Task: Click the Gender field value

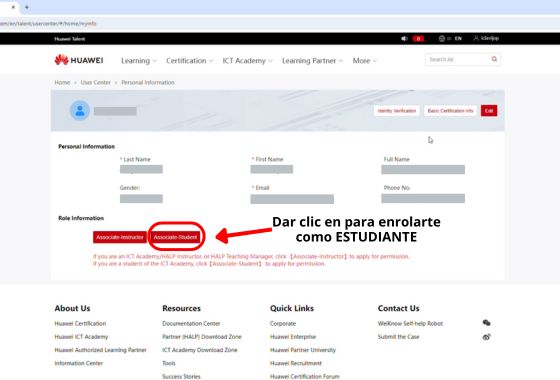Action: click(141, 199)
